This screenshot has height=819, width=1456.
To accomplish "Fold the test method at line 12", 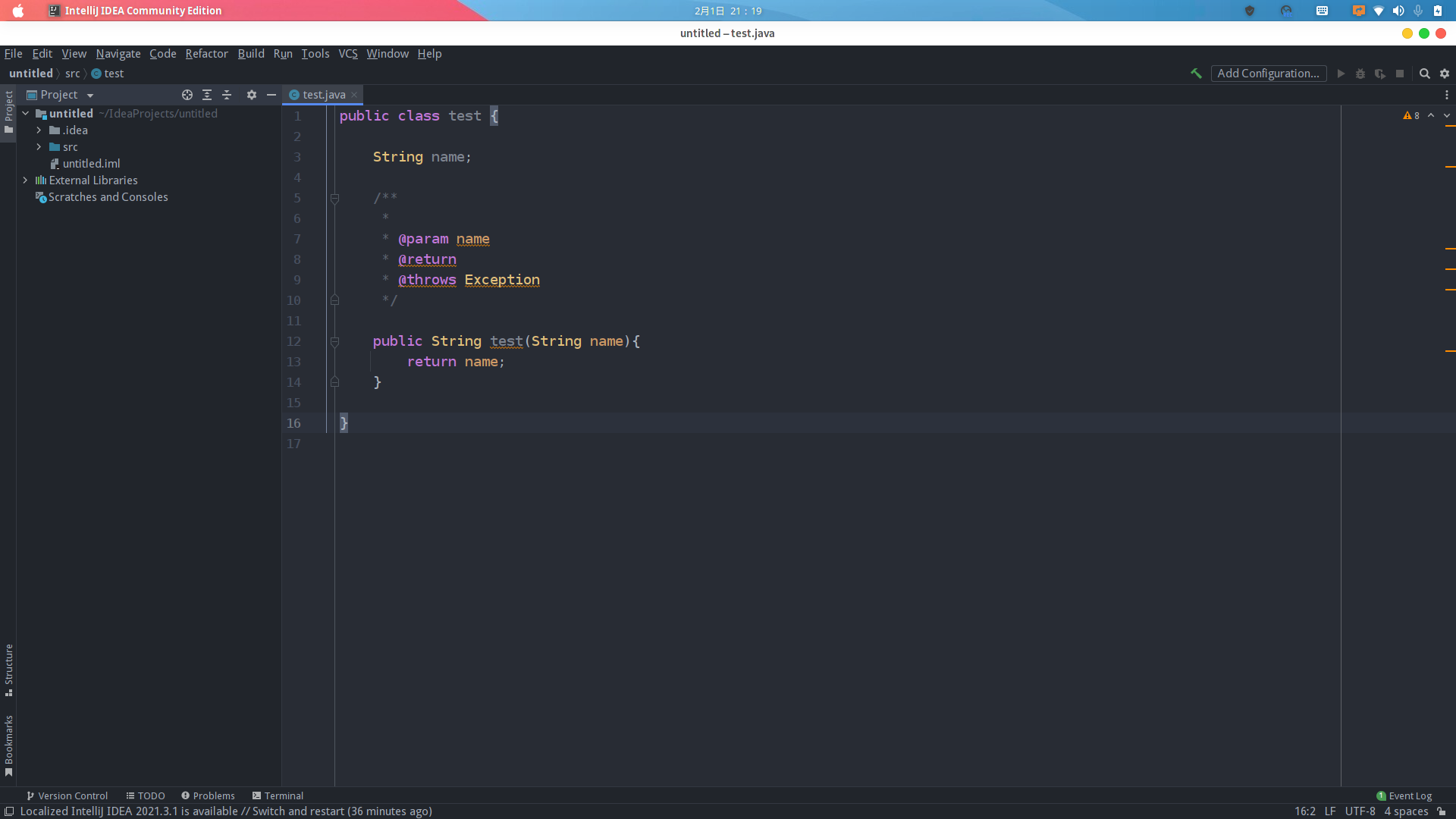I will (x=334, y=341).
